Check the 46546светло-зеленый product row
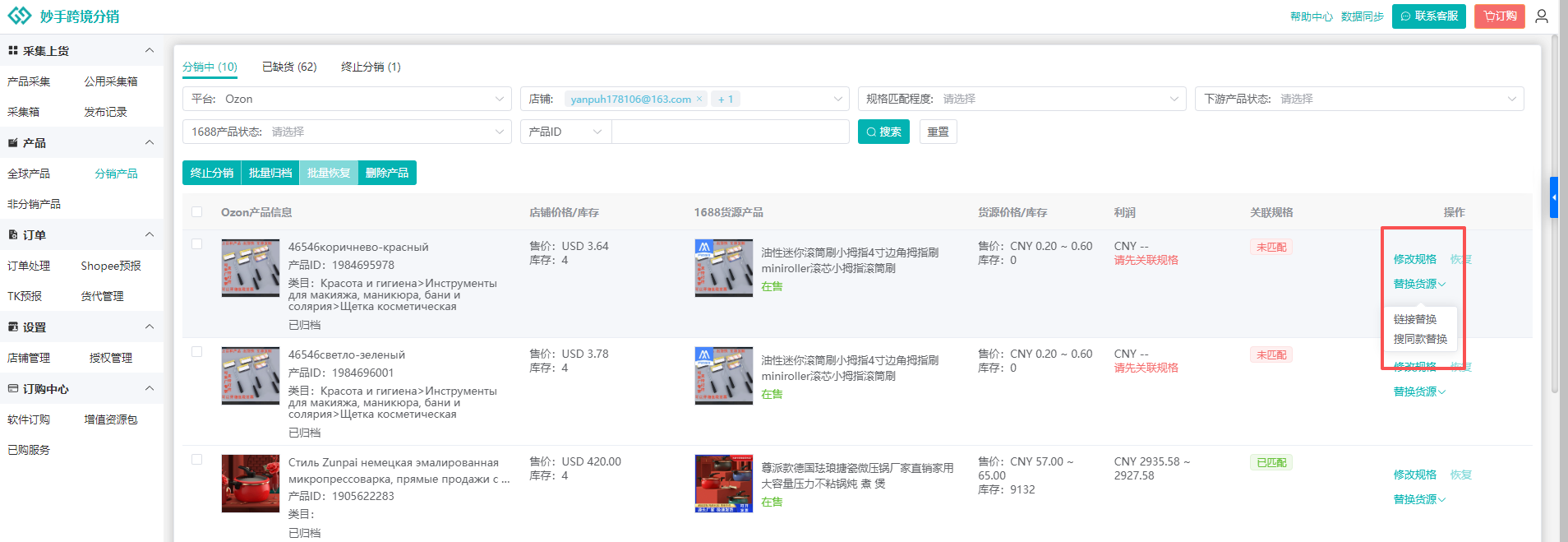The width and height of the screenshot is (1568, 542). pyautogui.click(x=197, y=352)
